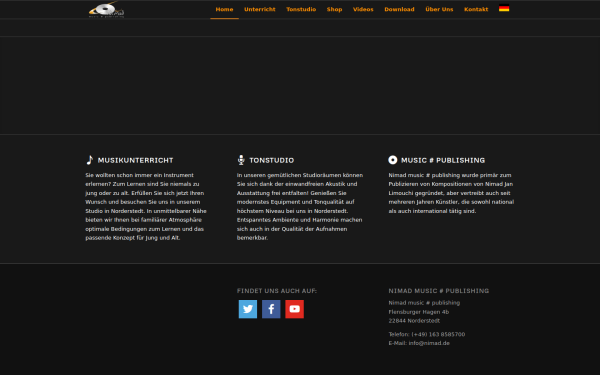Click the MUSIC # PUBLISHING section heading
Viewport: 600px width, 375px height.
point(443,160)
